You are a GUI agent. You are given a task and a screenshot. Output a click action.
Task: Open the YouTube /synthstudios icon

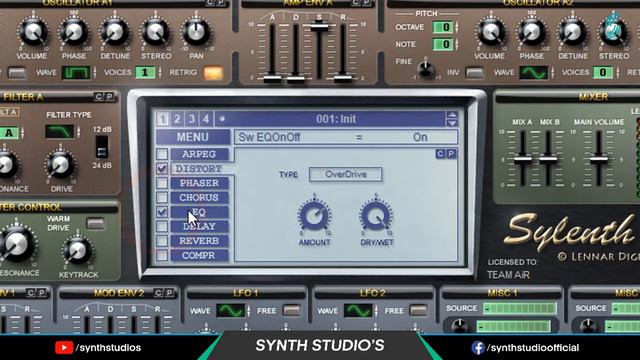coord(63,348)
